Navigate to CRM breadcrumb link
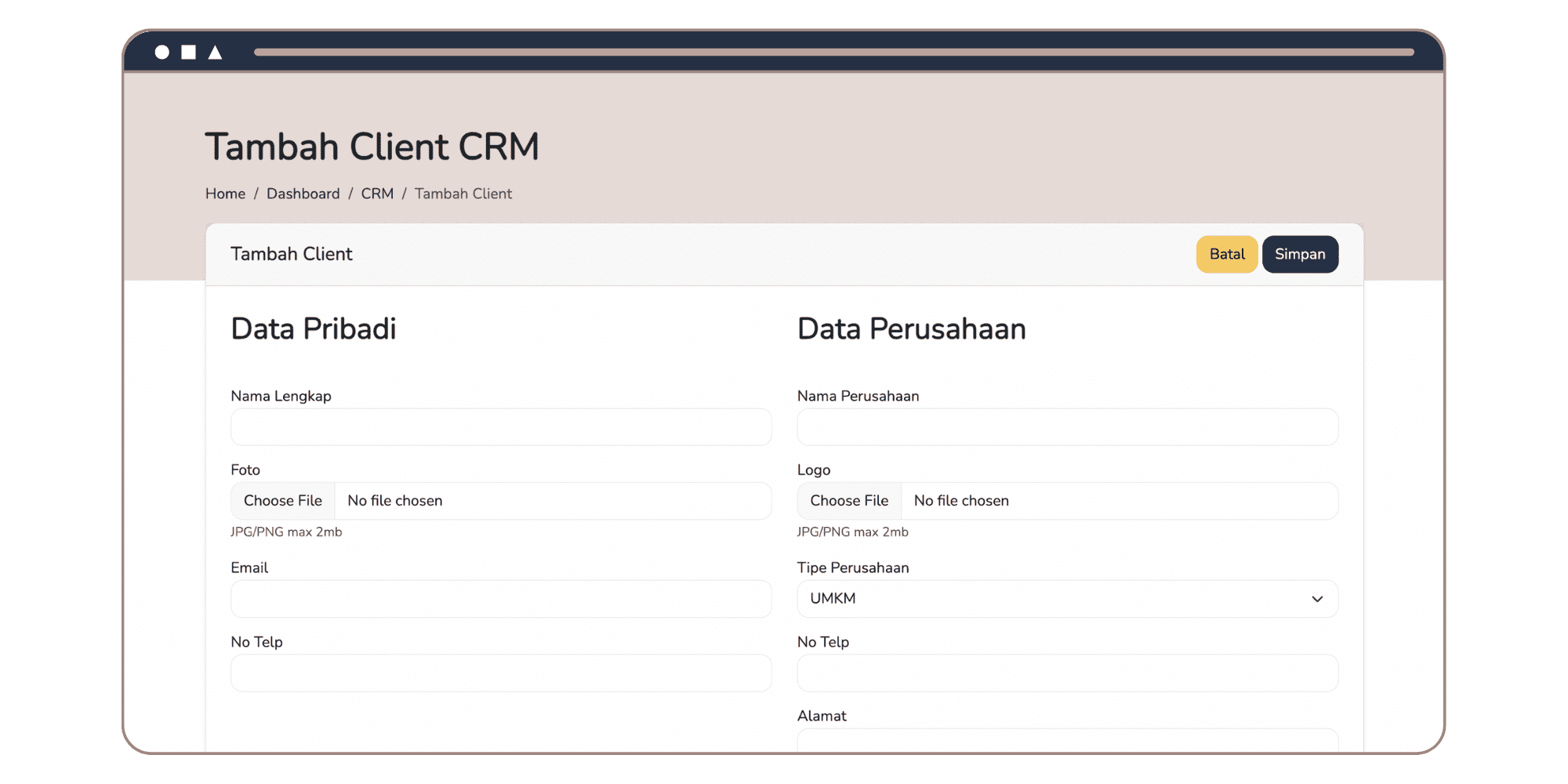1568x784 pixels. click(x=377, y=194)
